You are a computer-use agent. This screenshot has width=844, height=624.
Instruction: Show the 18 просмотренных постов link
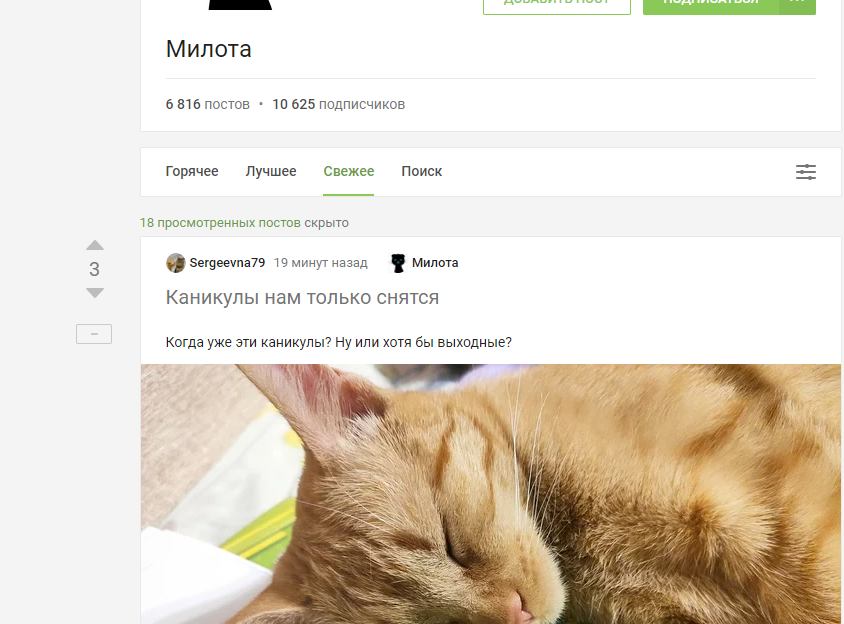point(220,223)
